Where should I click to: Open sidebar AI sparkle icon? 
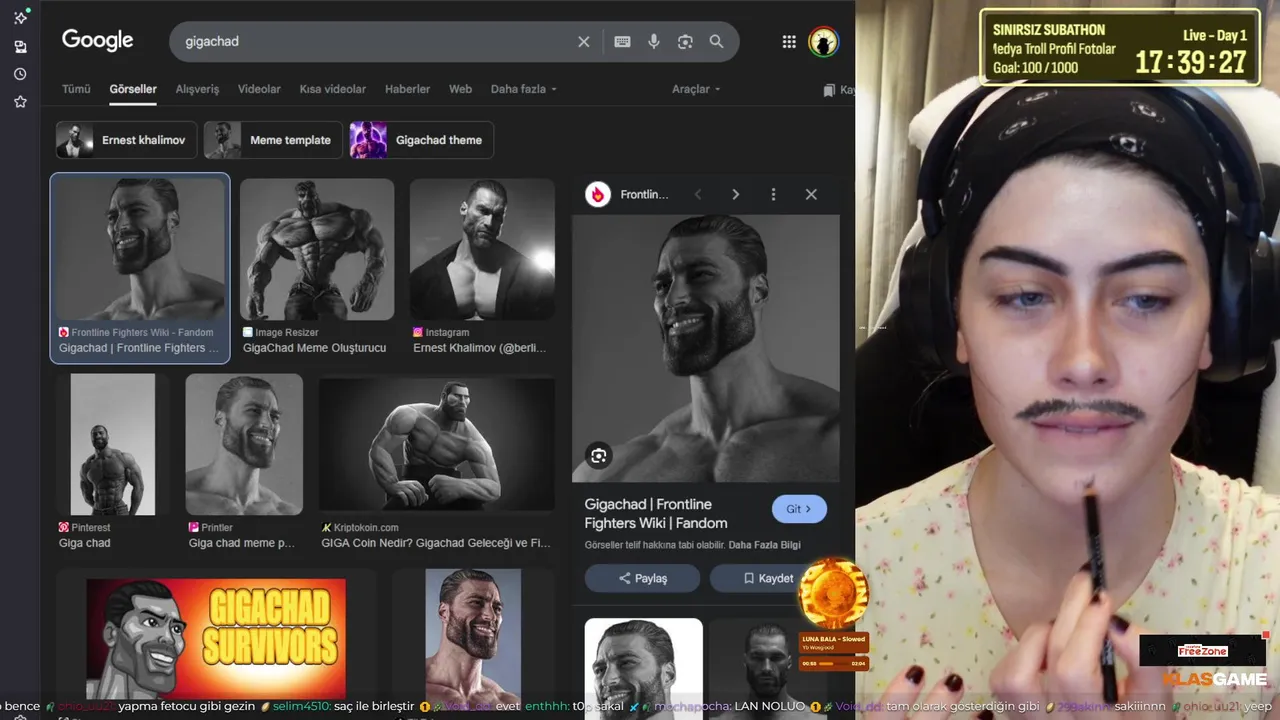20,17
